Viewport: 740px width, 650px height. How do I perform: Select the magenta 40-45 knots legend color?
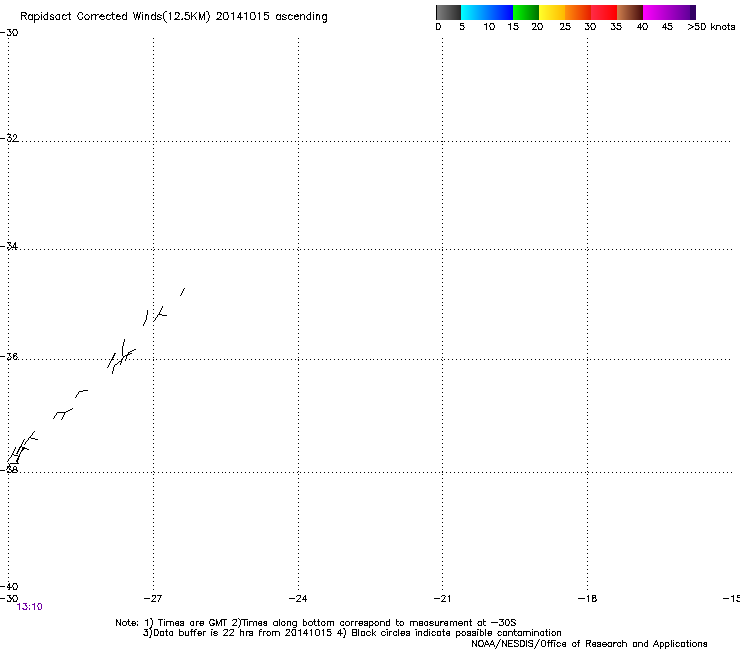pos(656,12)
